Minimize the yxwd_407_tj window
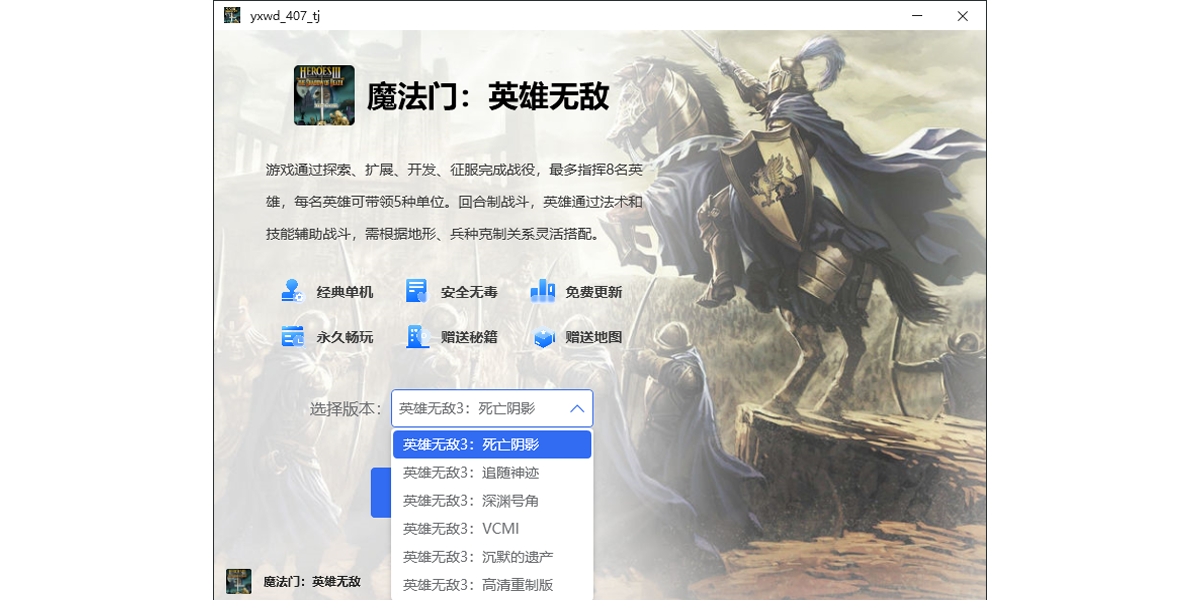 click(917, 15)
